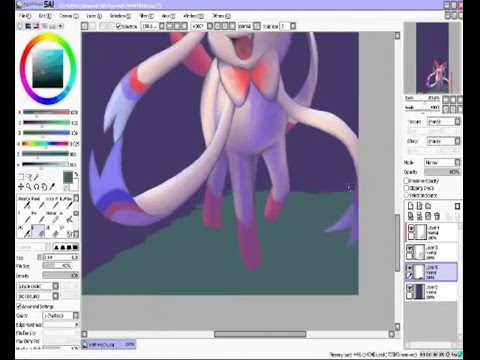Select the rectangular selection tool
This screenshot has height=360, width=480.
tap(21, 177)
